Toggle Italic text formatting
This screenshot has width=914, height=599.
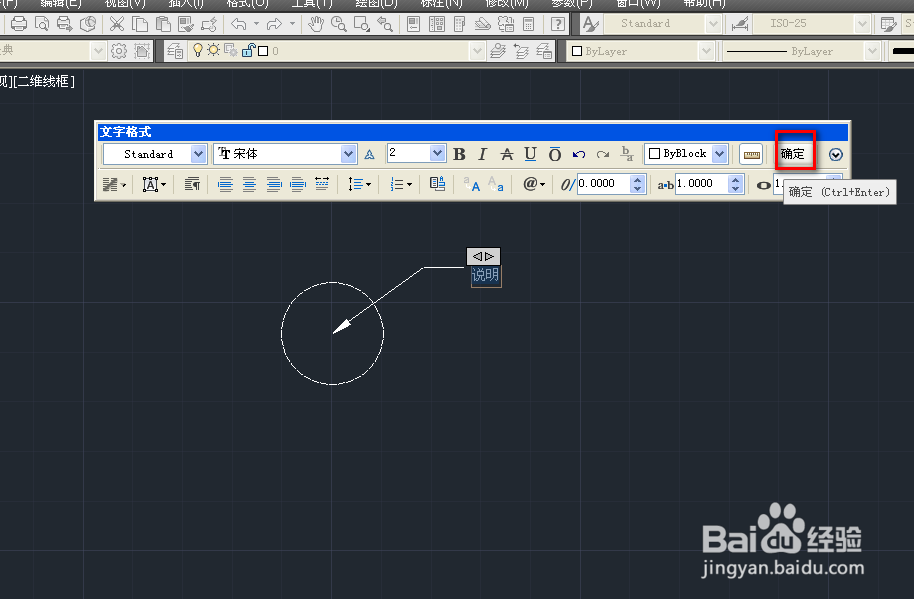tap(482, 154)
